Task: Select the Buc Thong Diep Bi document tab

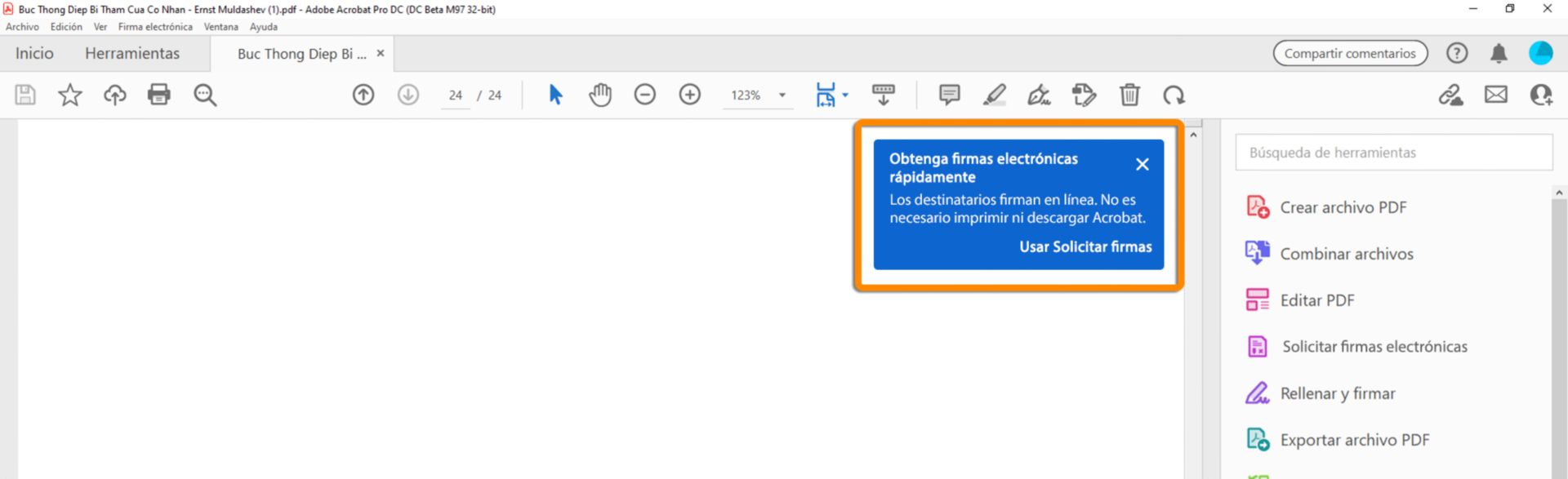Action: point(301,54)
